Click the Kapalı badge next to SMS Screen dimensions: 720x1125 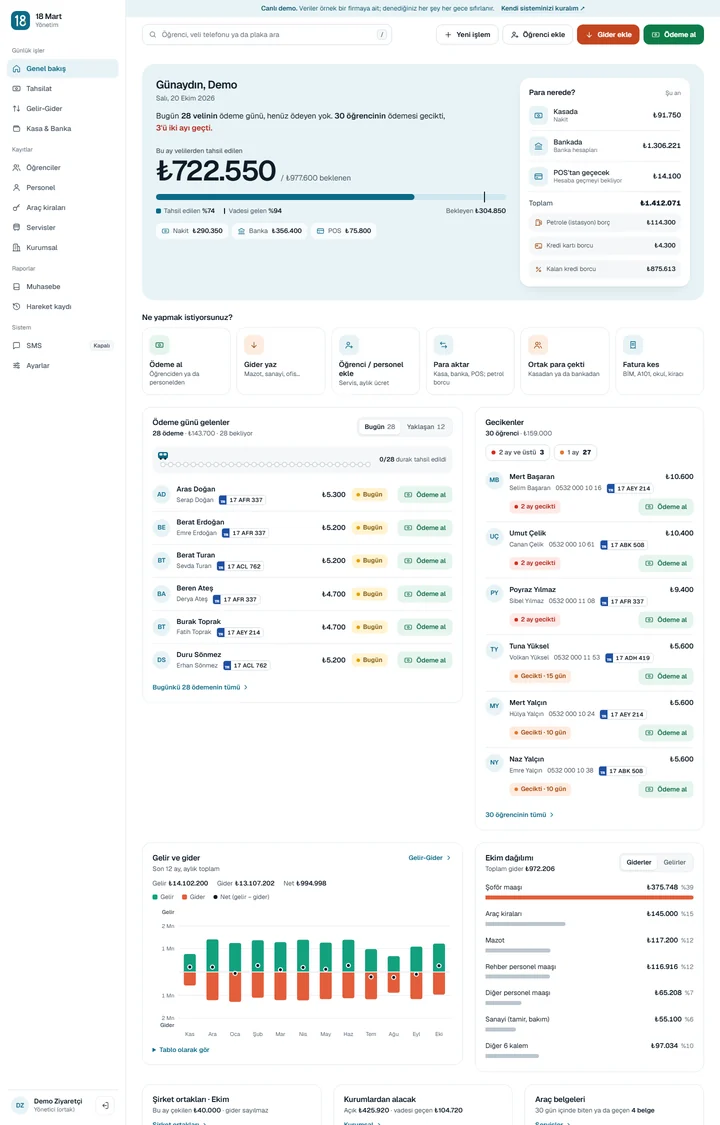click(x=102, y=346)
